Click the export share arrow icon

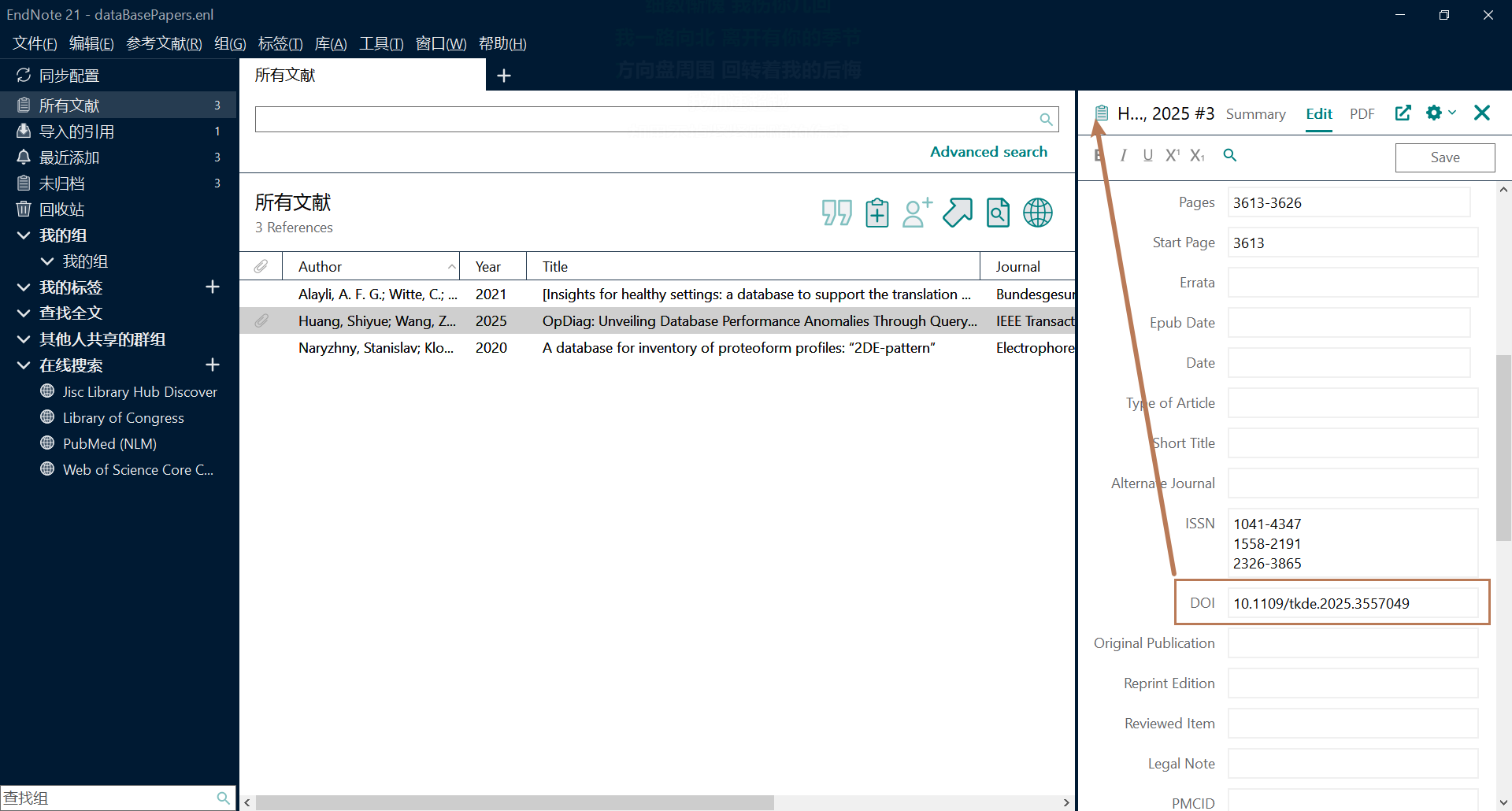click(x=958, y=213)
